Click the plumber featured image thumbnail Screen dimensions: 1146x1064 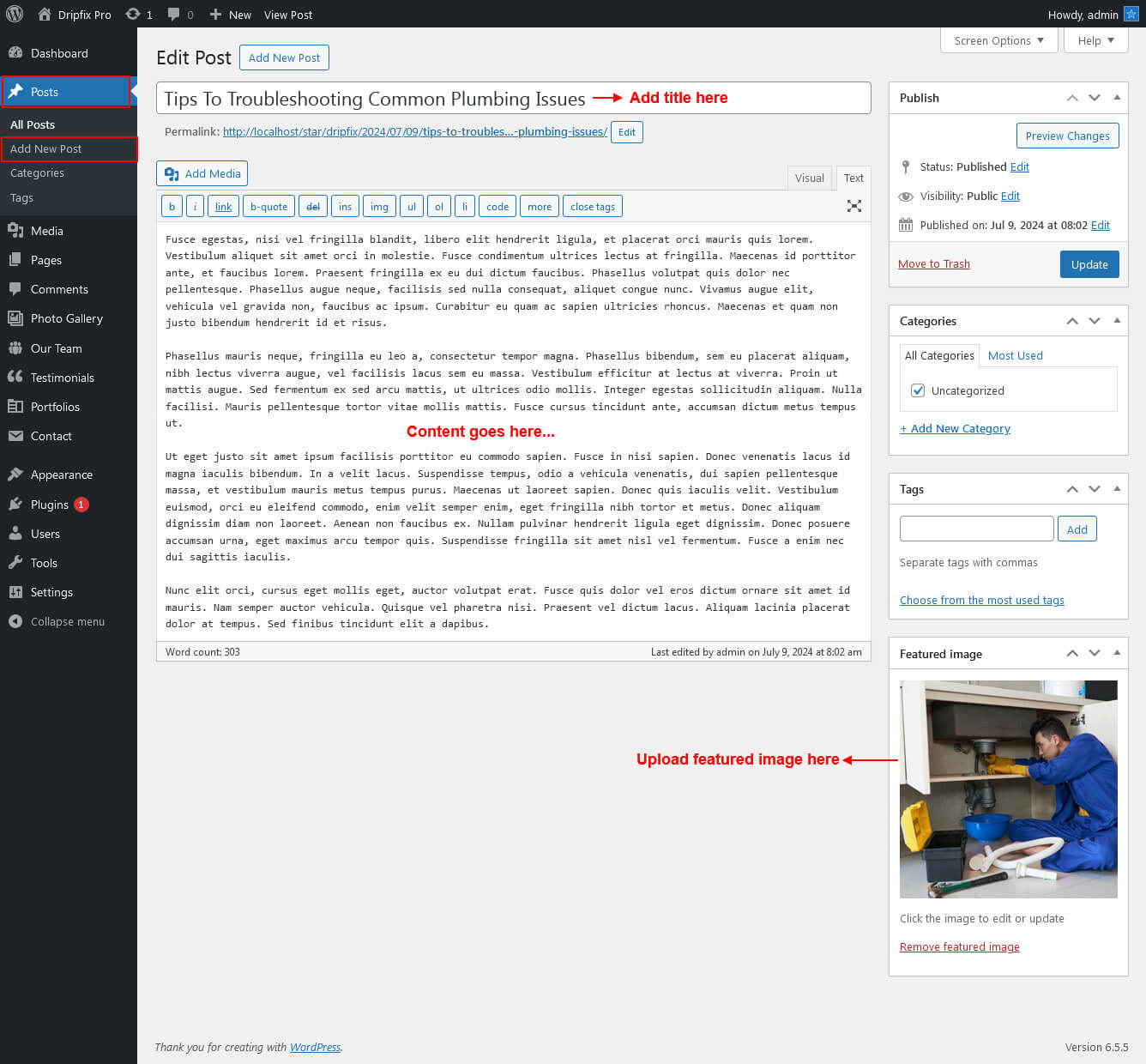(1008, 789)
